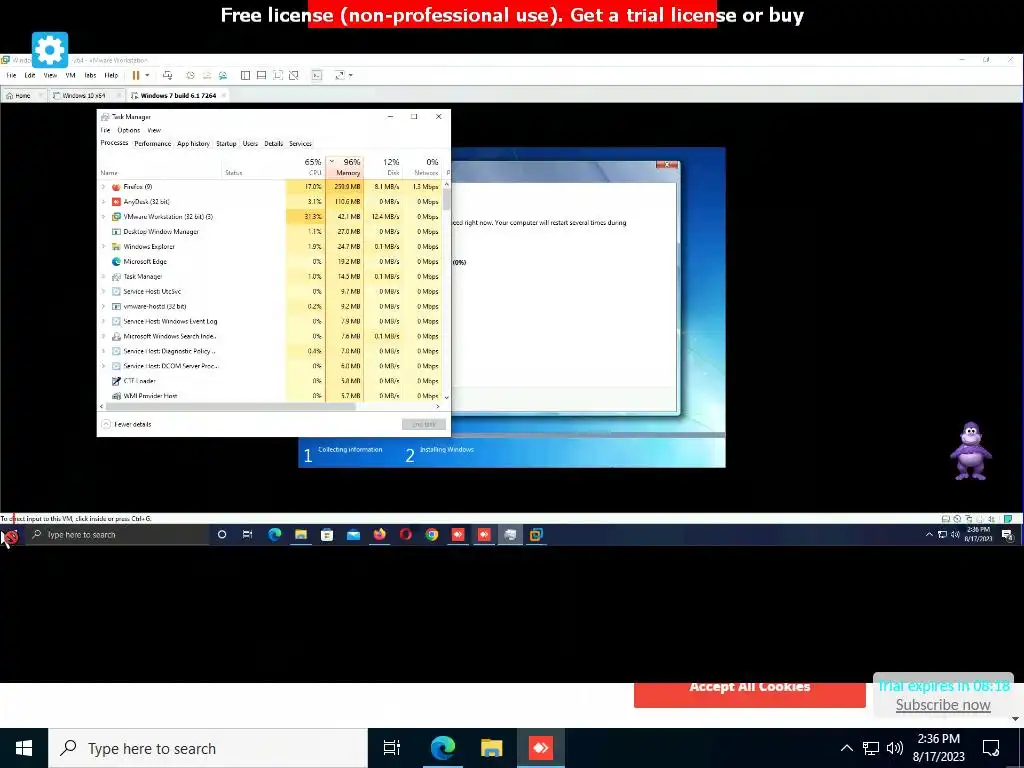The height and width of the screenshot is (768, 1024).
Task: Click Opera icon in the remote taskbar
Action: point(406,535)
